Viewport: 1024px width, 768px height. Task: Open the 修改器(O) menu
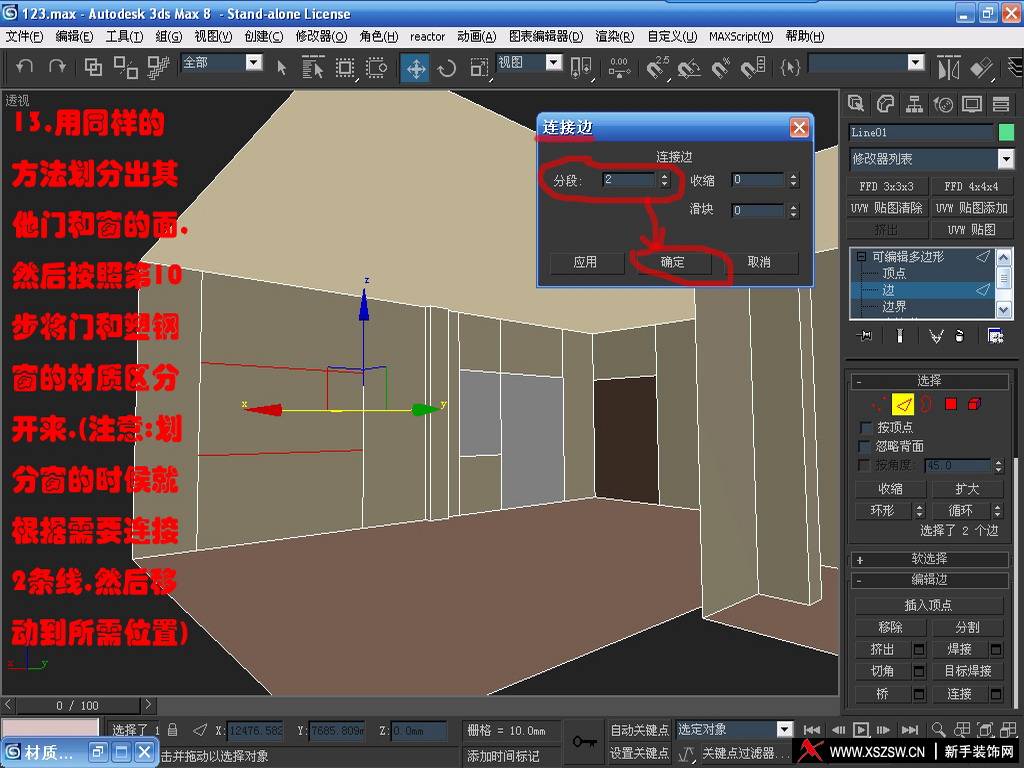click(320, 37)
